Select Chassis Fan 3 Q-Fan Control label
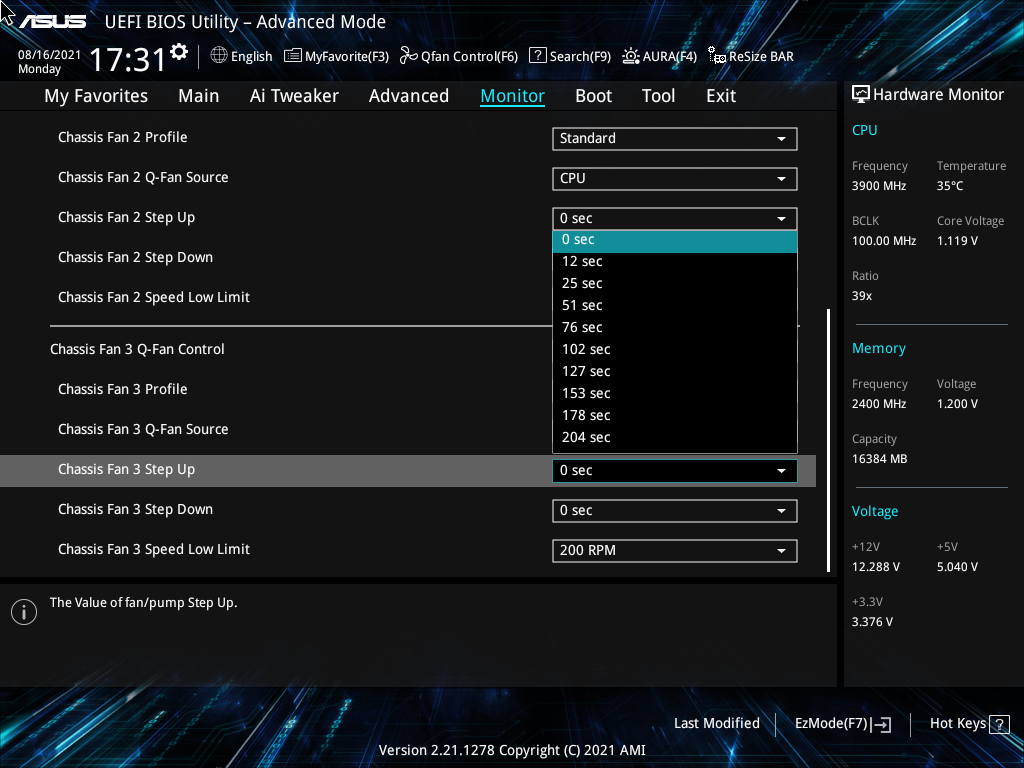Image resolution: width=1024 pixels, height=768 pixels. (x=137, y=349)
